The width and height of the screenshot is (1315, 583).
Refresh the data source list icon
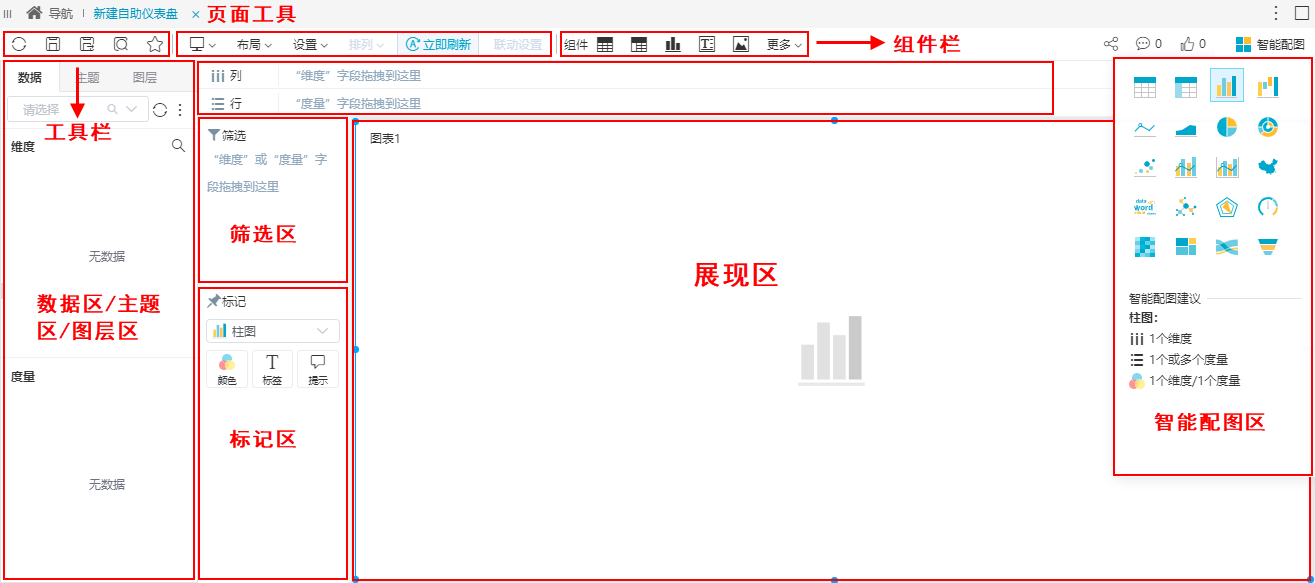160,110
